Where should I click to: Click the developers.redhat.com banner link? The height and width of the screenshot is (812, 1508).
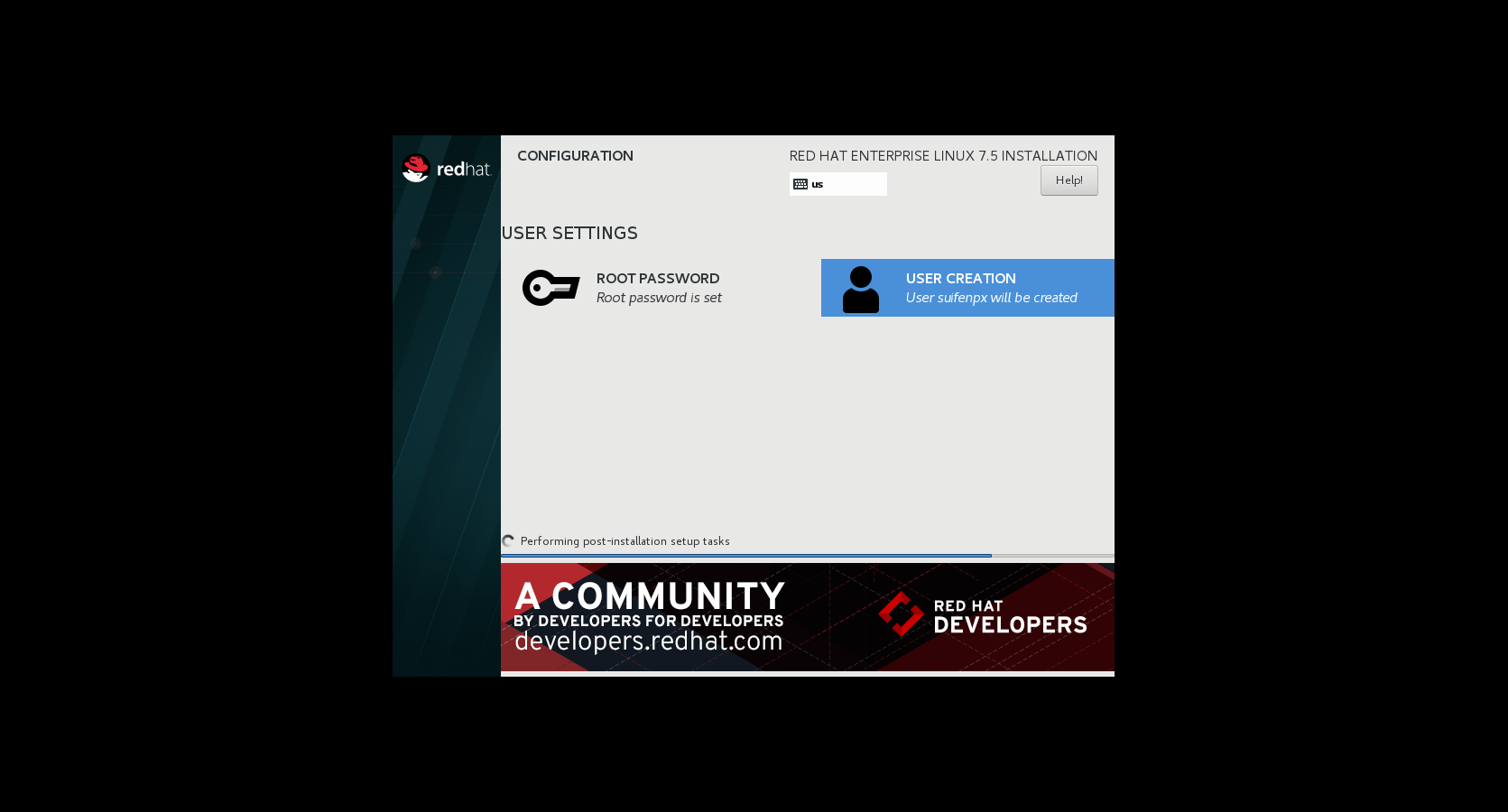click(x=648, y=641)
